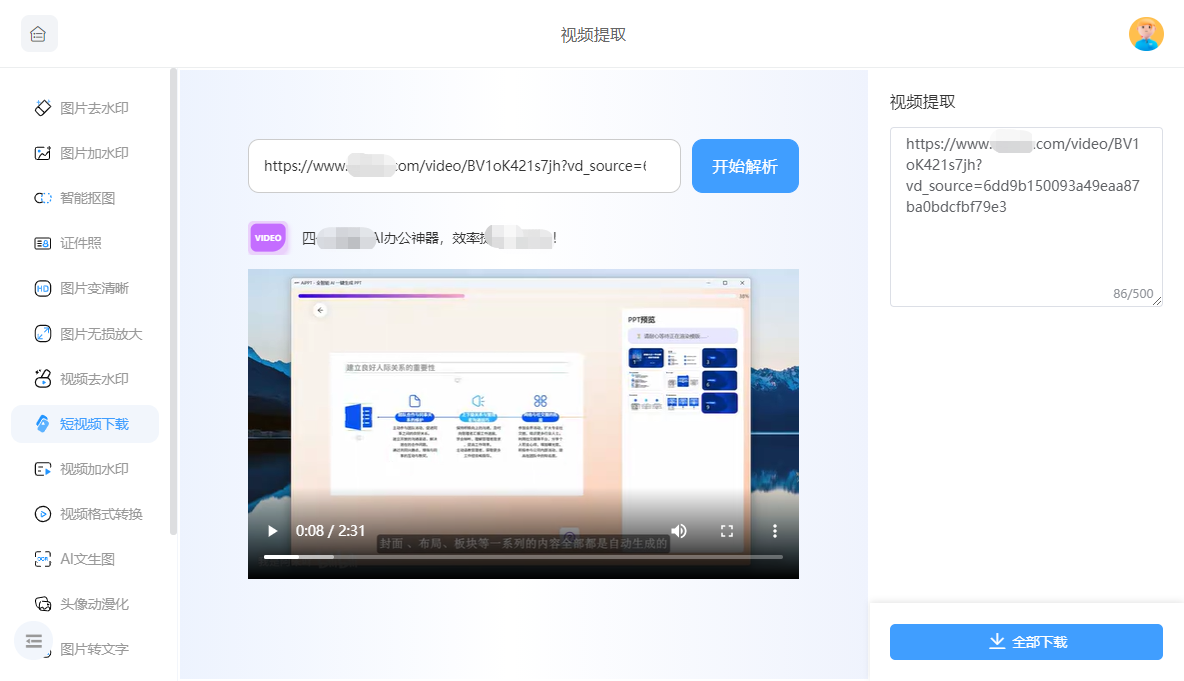
Task: Switch to 图片加水印 menu item
Action: coord(94,153)
